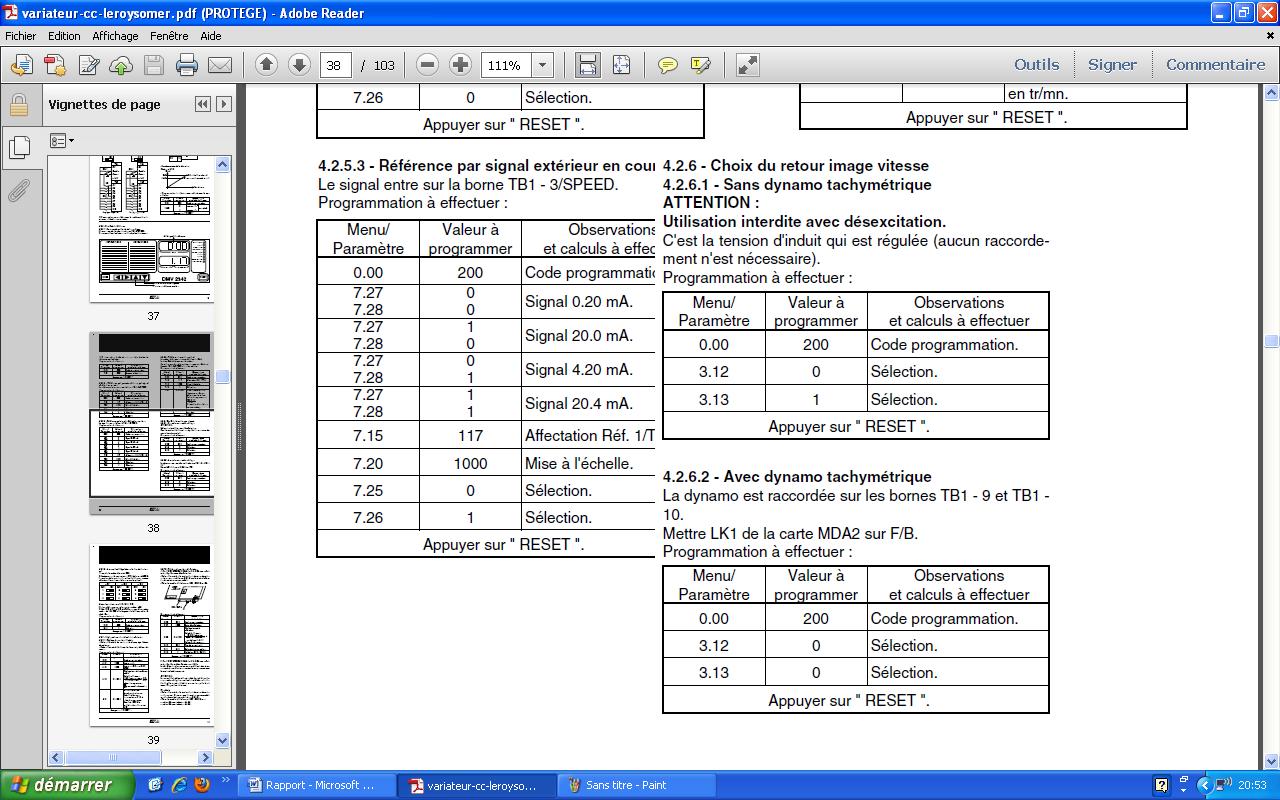
Task: Click the thumbnail panel scroll up arrow
Action: 223,164
